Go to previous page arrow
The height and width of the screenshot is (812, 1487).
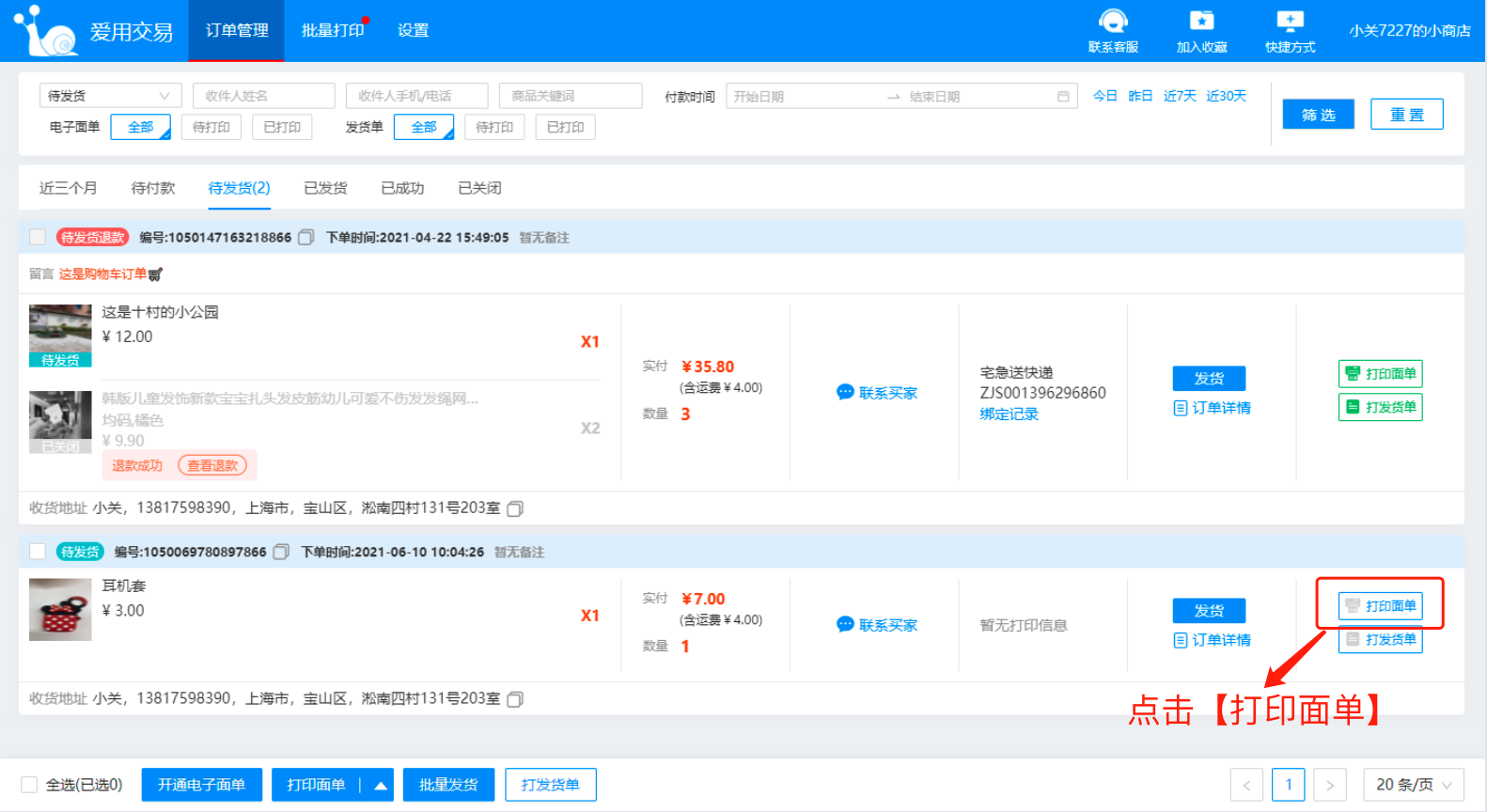coord(1246,785)
